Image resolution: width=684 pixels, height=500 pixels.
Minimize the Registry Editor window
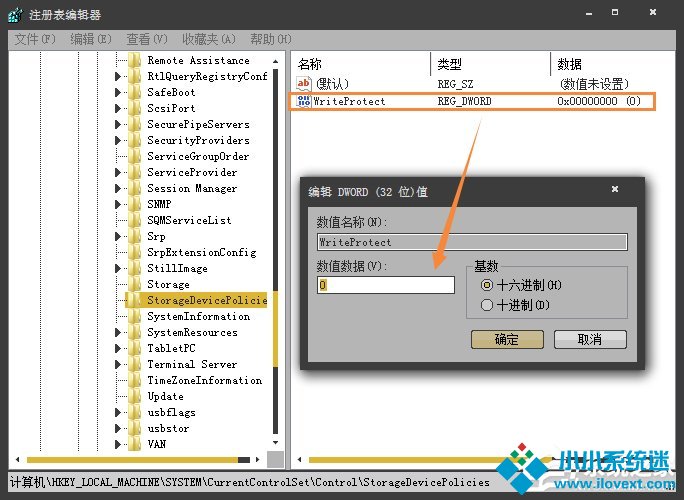click(x=589, y=13)
